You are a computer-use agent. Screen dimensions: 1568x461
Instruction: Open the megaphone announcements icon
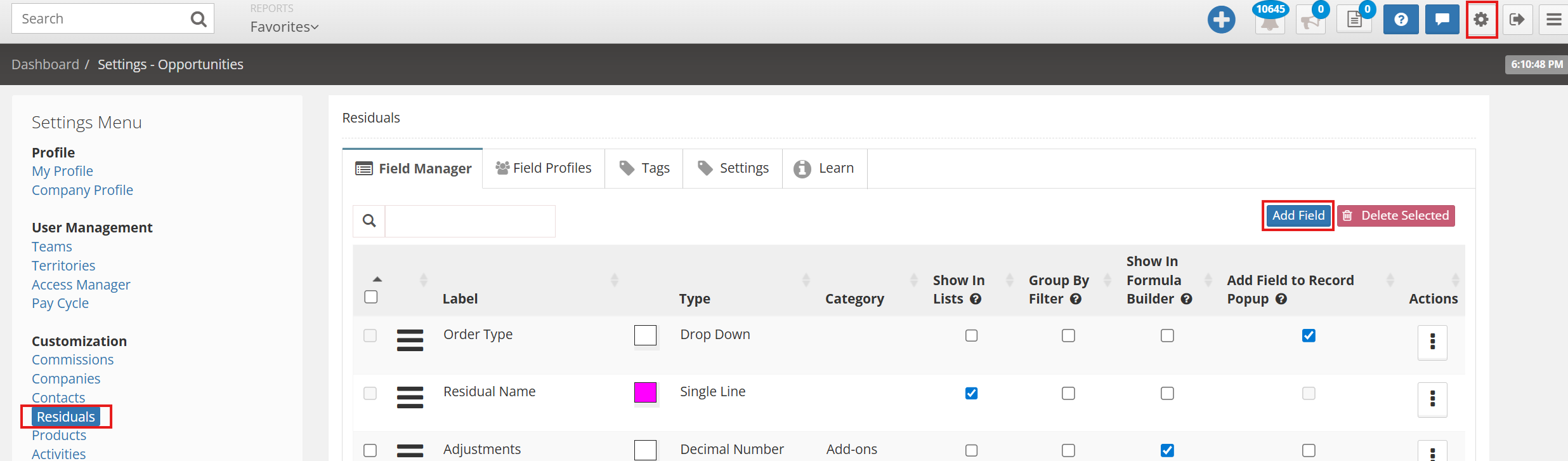[x=1310, y=21]
